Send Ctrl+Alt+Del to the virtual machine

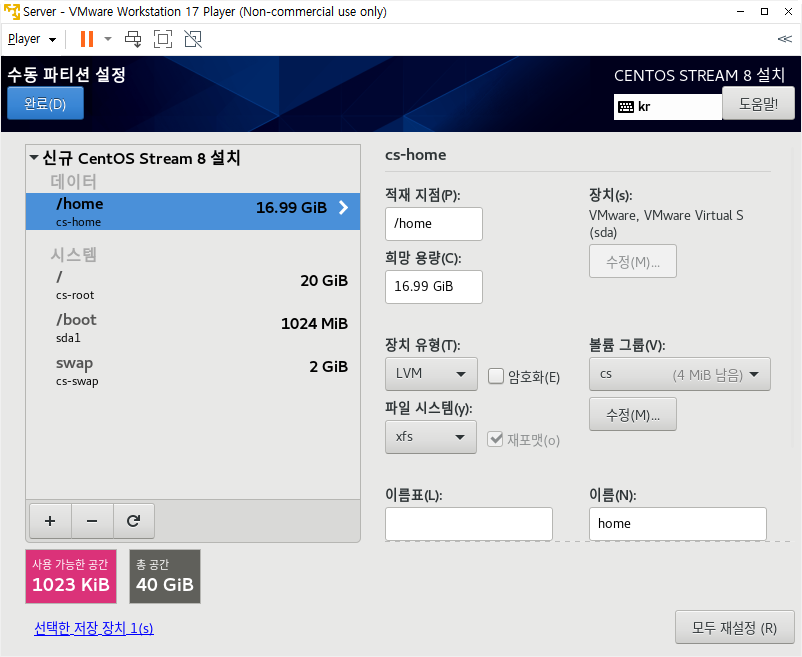coord(133,39)
